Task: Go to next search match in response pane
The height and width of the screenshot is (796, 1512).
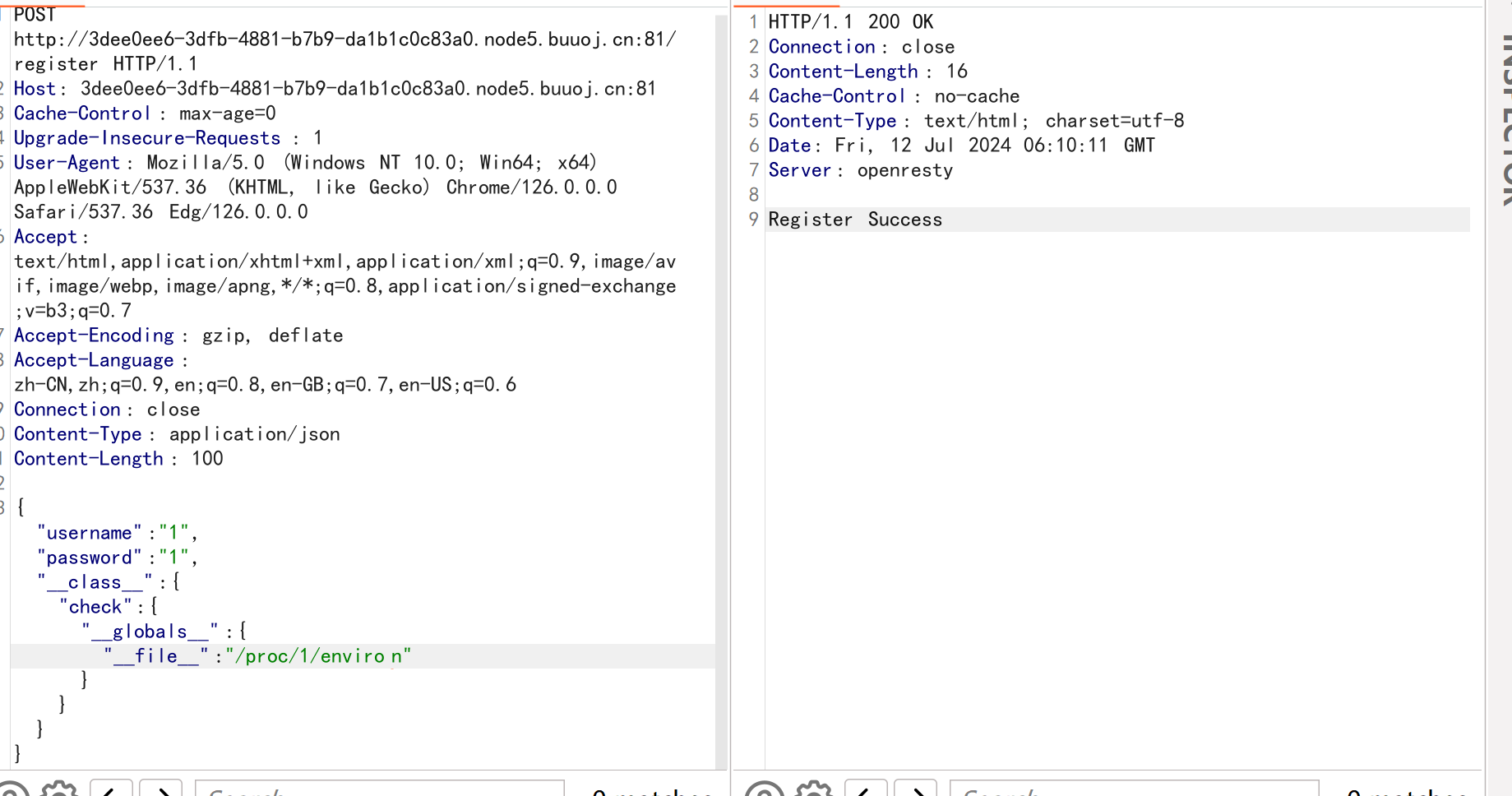Action: pos(916,789)
